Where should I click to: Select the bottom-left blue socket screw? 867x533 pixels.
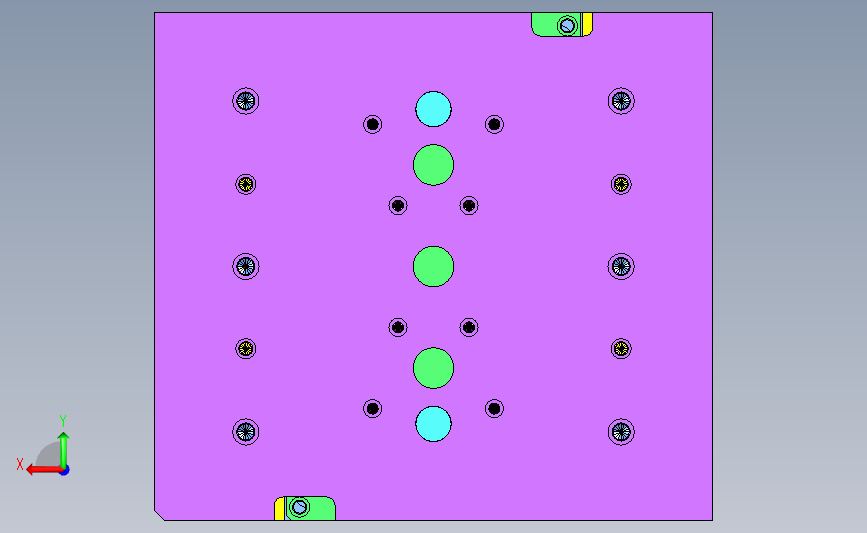(x=246, y=432)
